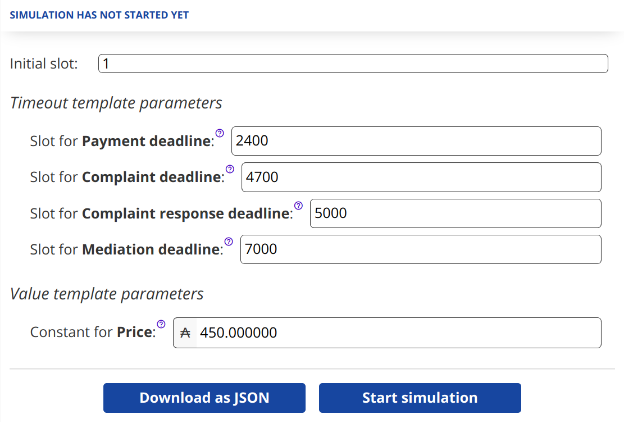This screenshot has height=422, width=624.
Task: Open help icon next to Mediation deadline
Action: click(x=230, y=242)
